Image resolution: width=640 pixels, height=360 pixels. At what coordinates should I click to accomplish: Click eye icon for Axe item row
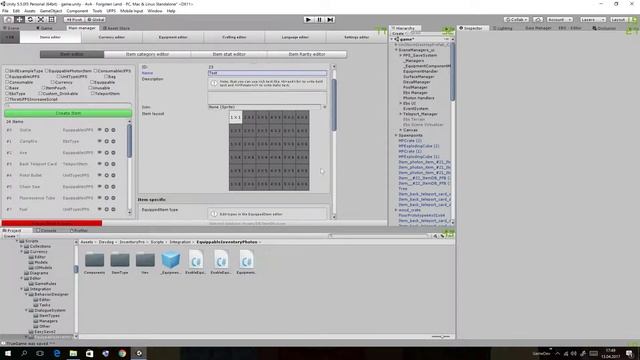tap(99, 152)
